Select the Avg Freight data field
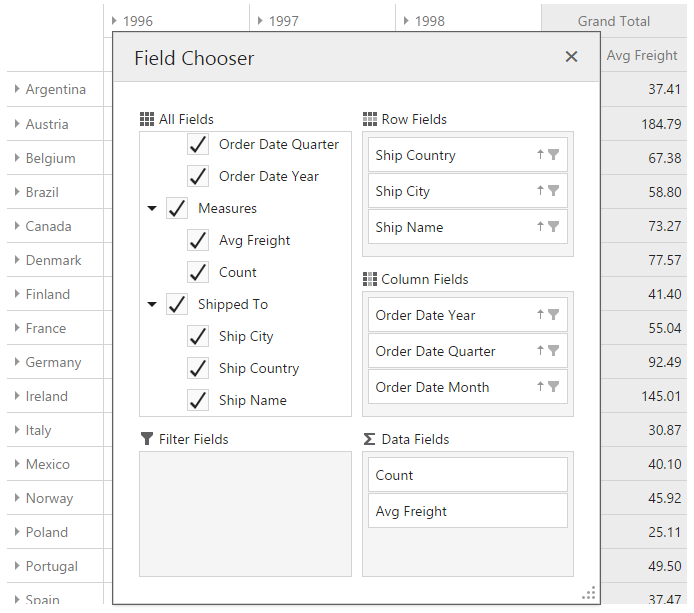 click(x=467, y=511)
